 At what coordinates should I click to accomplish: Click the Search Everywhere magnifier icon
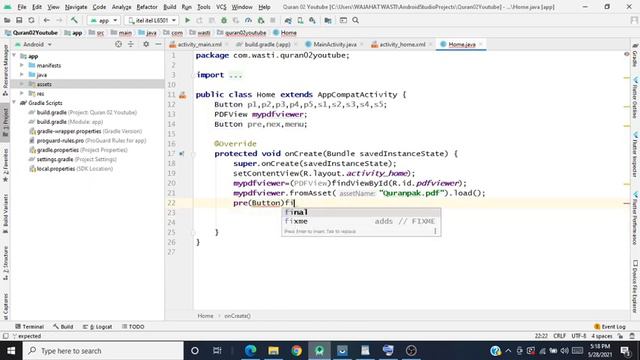coord(356,20)
